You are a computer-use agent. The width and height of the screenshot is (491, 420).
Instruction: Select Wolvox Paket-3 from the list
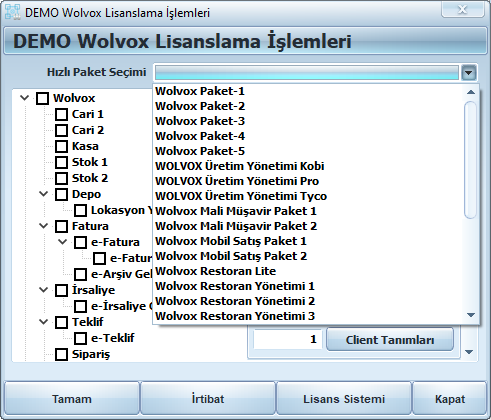[x=200, y=121]
